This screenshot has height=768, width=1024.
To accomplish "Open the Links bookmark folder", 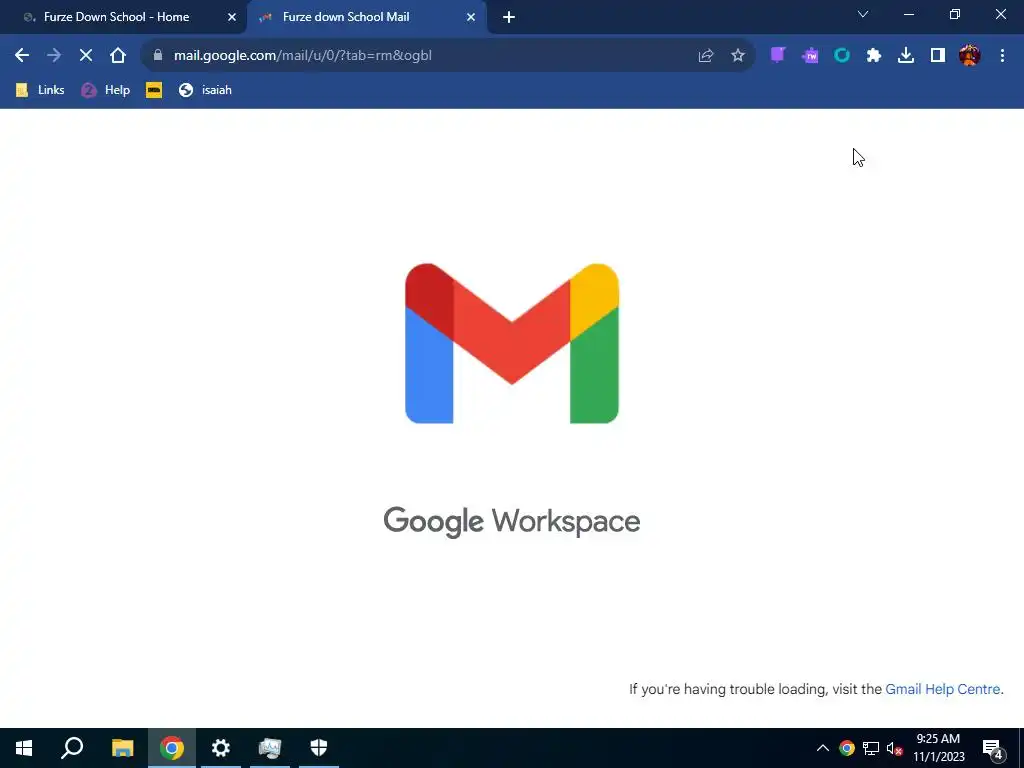I will tap(40, 90).
